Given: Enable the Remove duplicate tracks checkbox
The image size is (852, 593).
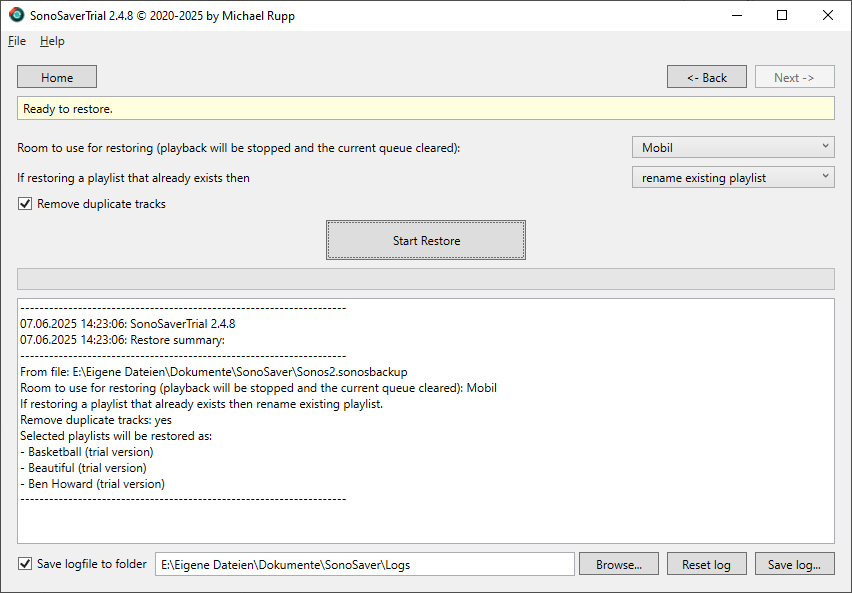Looking at the screenshot, I should tap(24, 204).
